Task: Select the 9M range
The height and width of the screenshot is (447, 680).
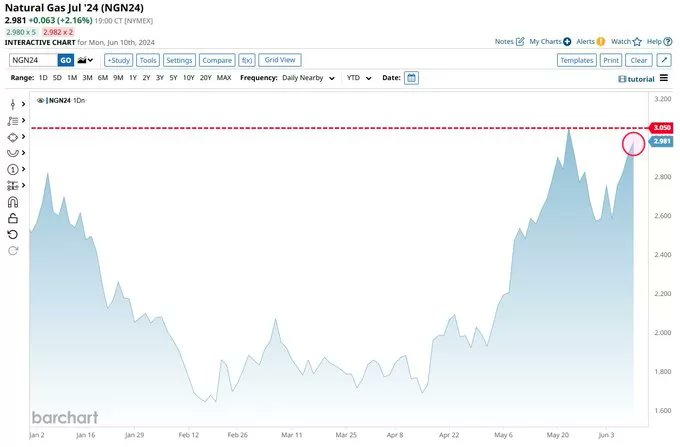Action: click(x=118, y=78)
